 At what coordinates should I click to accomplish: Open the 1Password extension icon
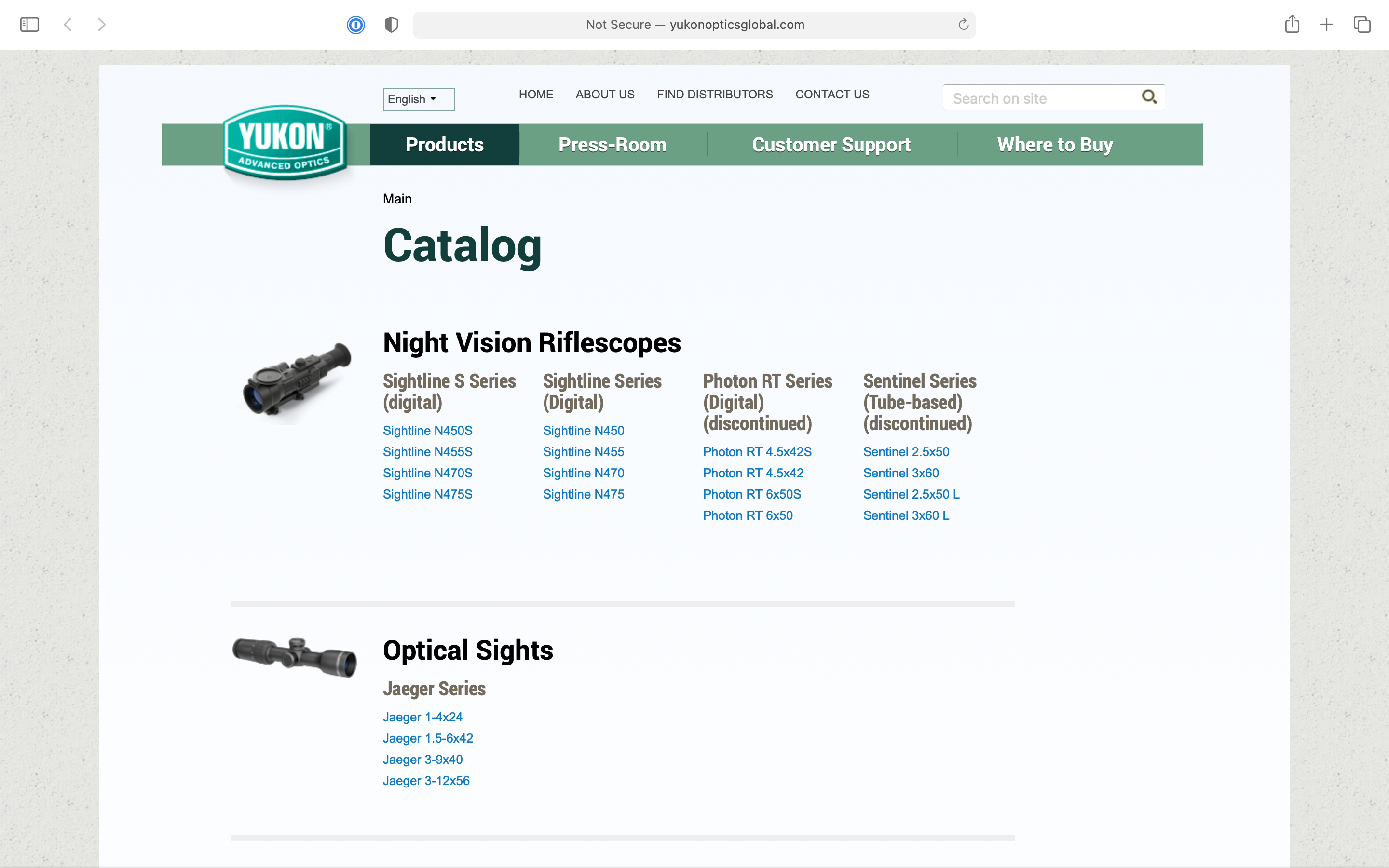tap(356, 25)
